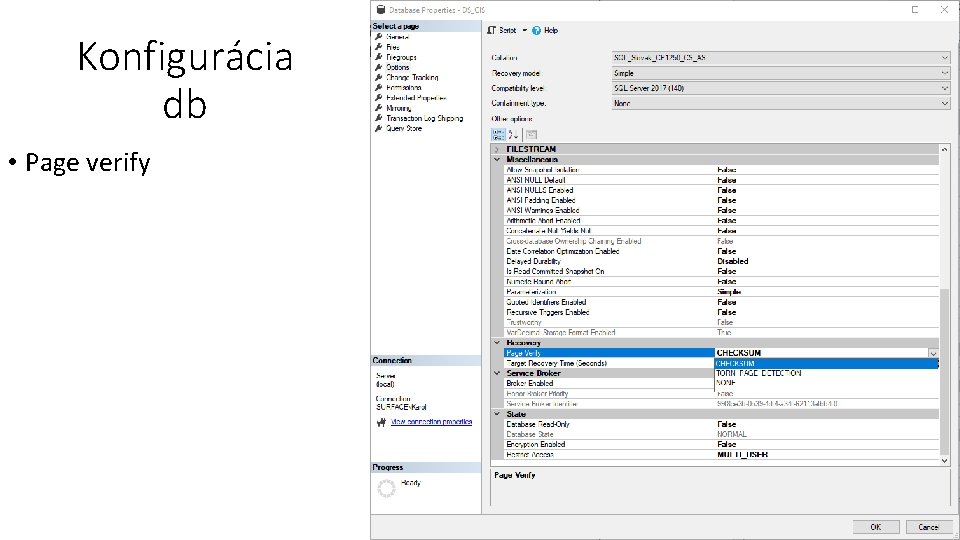Select the ANSI NULL Default row
This screenshot has height=540, width=960.
[x=721, y=180]
